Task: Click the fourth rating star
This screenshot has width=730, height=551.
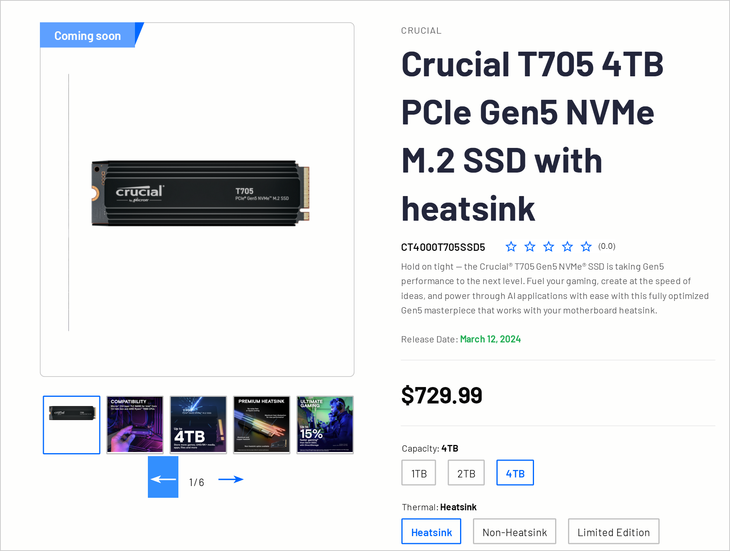Action: tap(567, 247)
